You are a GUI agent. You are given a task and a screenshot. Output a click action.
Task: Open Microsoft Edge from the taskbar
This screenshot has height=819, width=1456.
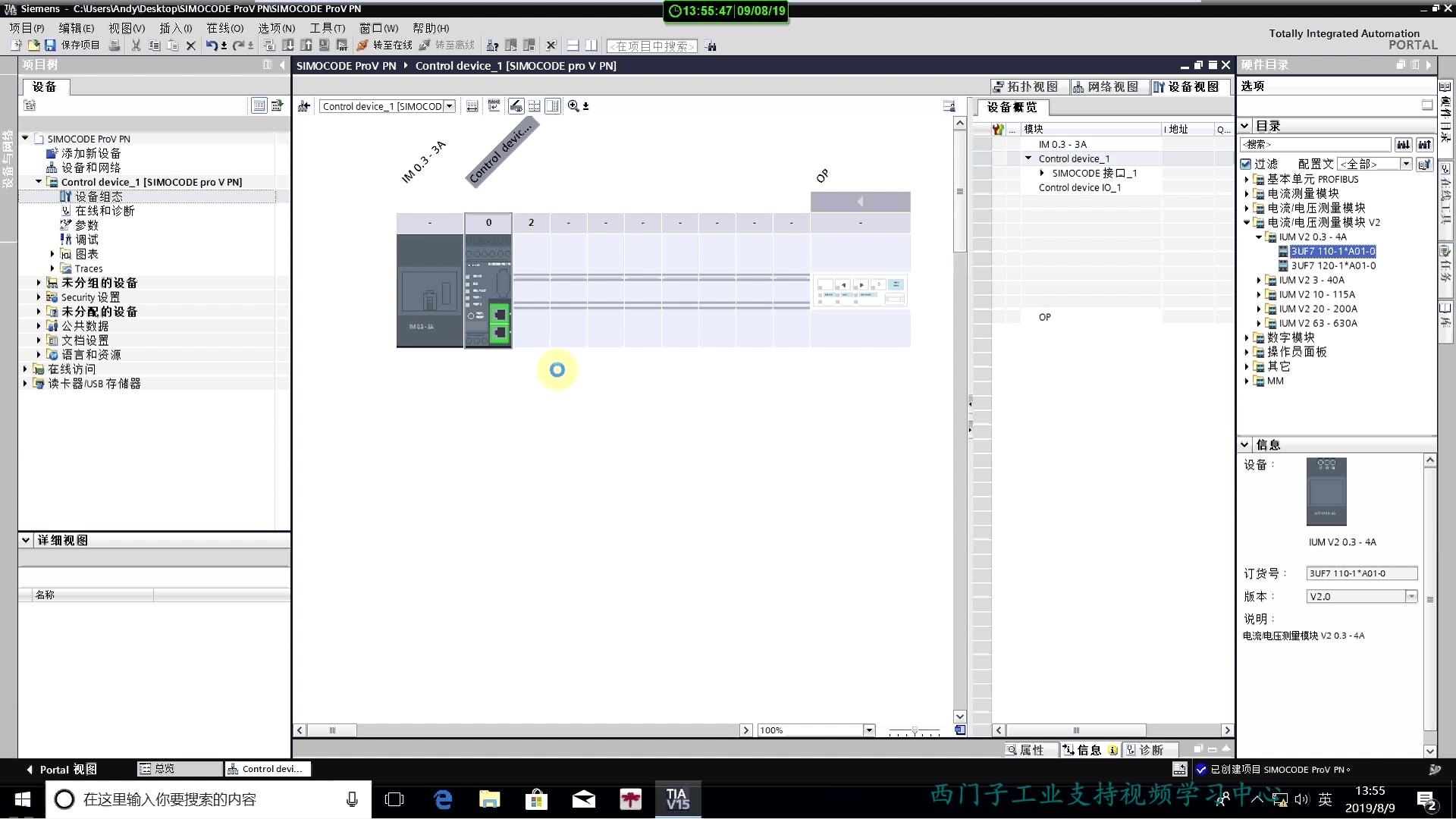pos(442,799)
